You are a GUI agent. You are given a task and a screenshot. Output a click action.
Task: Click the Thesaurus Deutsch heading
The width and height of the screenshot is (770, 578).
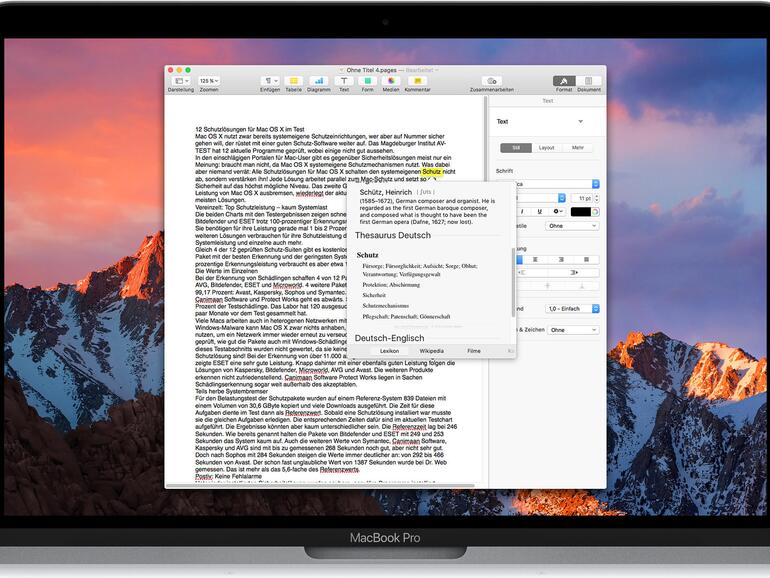tap(393, 235)
